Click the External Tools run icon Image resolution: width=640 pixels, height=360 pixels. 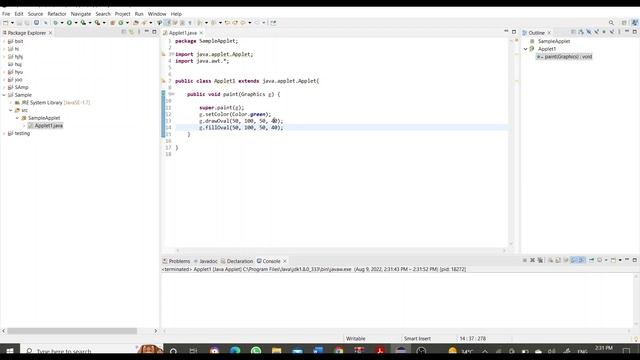click(97, 23)
